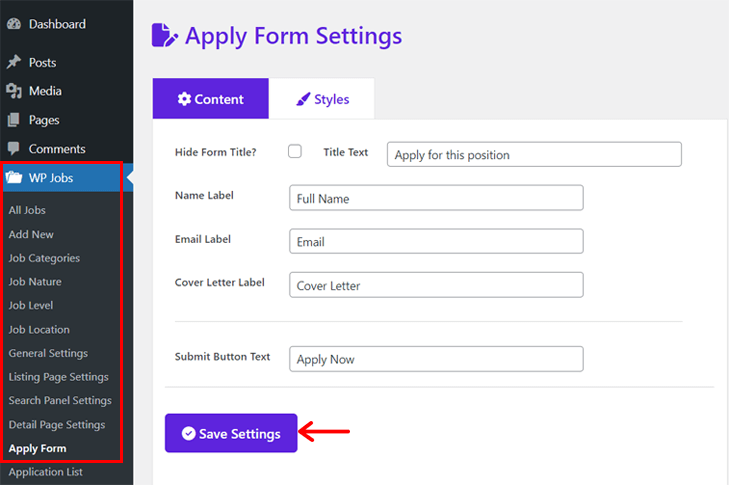Click the Posts pushpin icon
The image size is (729, 485).
click(x=14, y=62)
